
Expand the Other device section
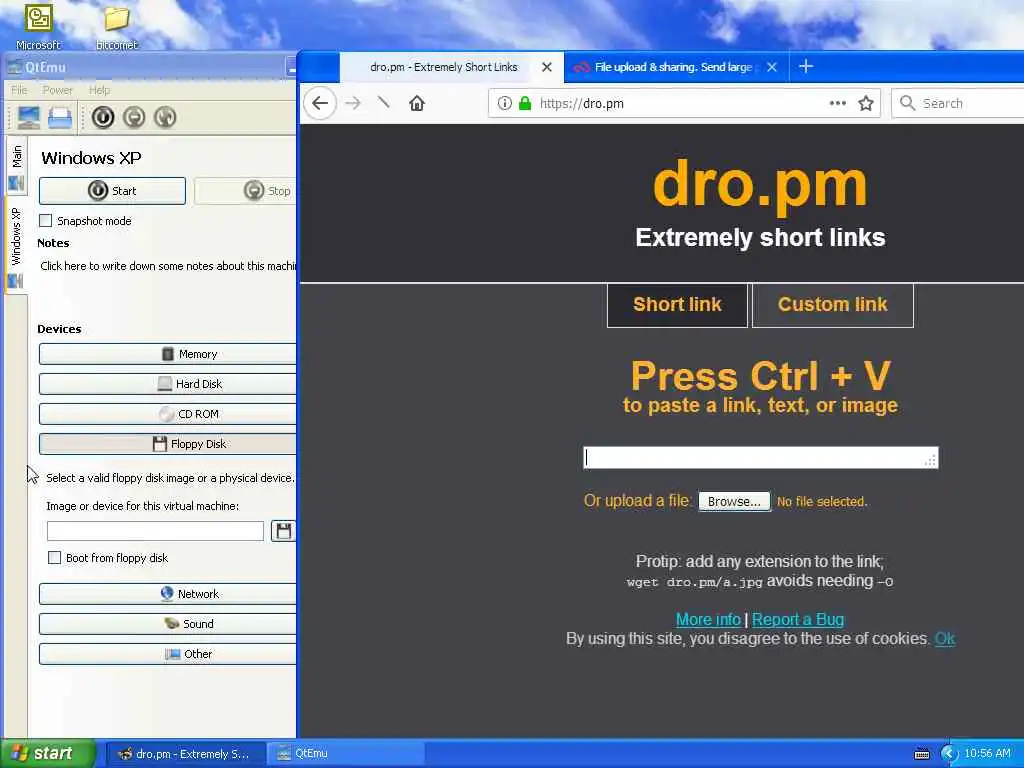(x=167, y=654)
